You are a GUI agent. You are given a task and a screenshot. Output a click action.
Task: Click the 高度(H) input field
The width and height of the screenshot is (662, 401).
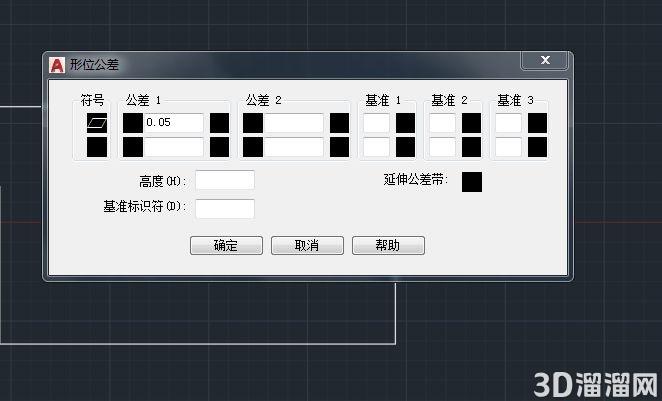point(225,180)
